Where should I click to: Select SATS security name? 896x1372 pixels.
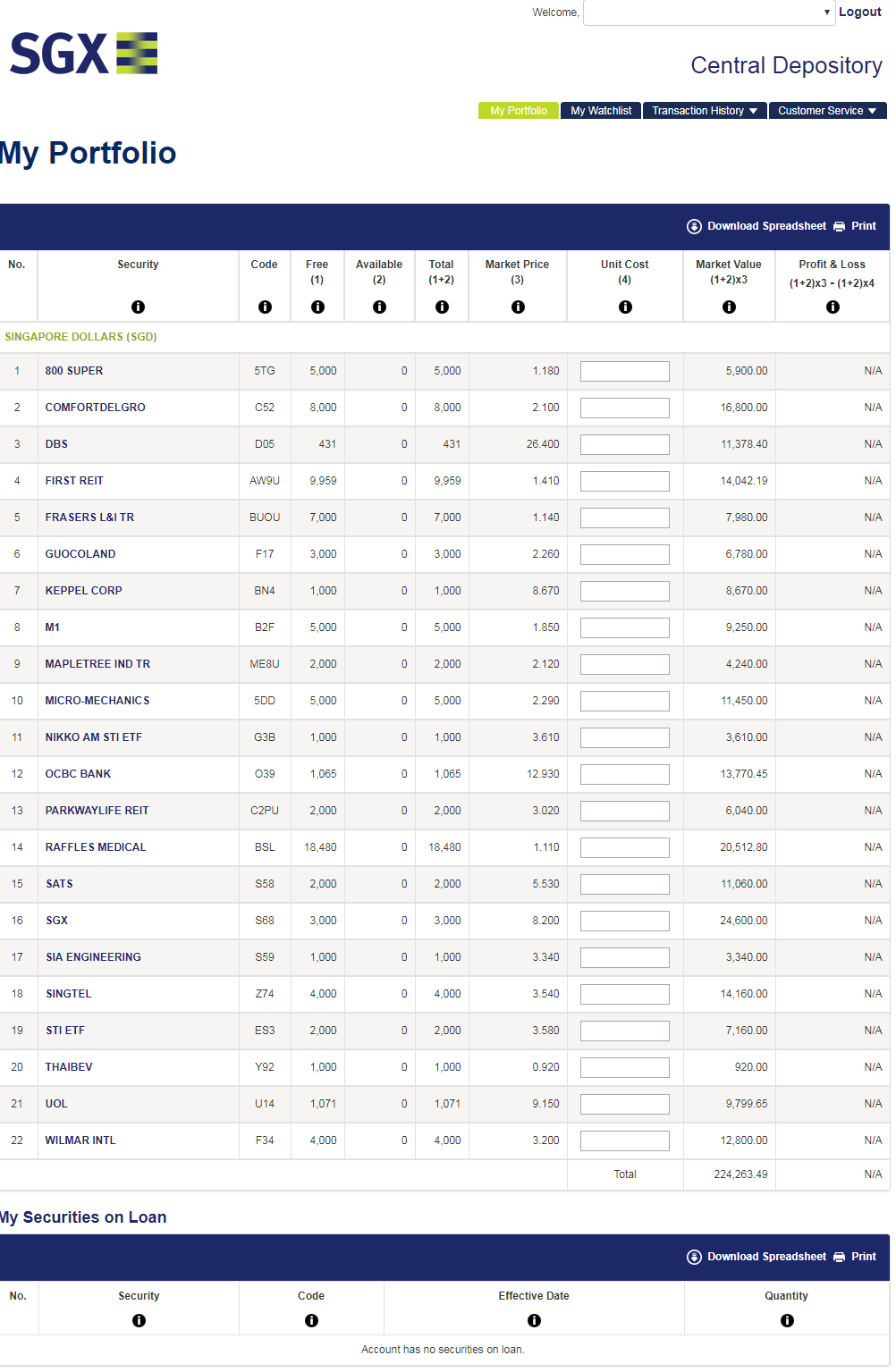(60, 884)
